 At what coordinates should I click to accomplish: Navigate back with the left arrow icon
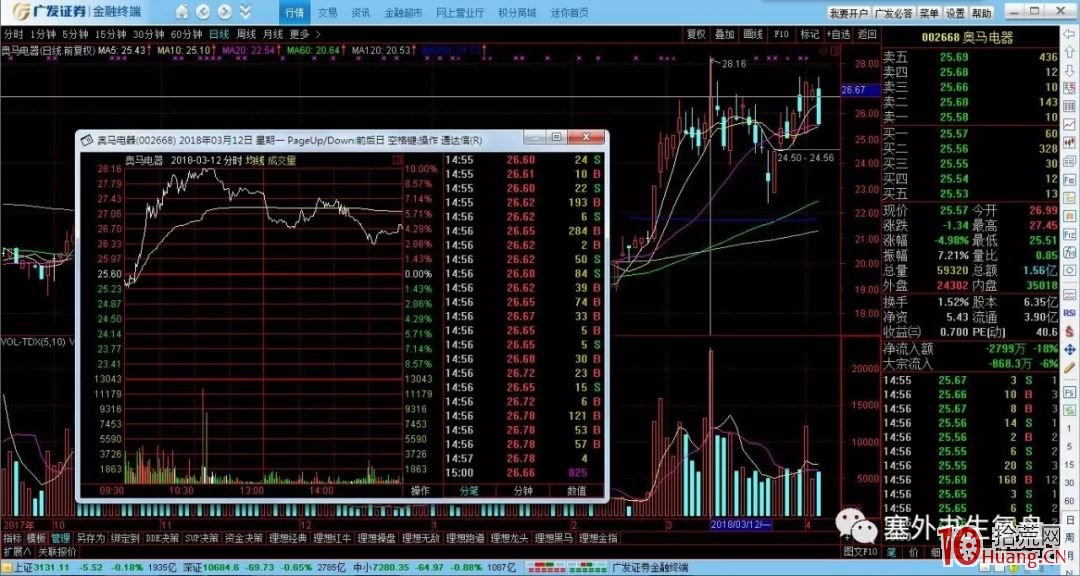(x=202, y=12)
